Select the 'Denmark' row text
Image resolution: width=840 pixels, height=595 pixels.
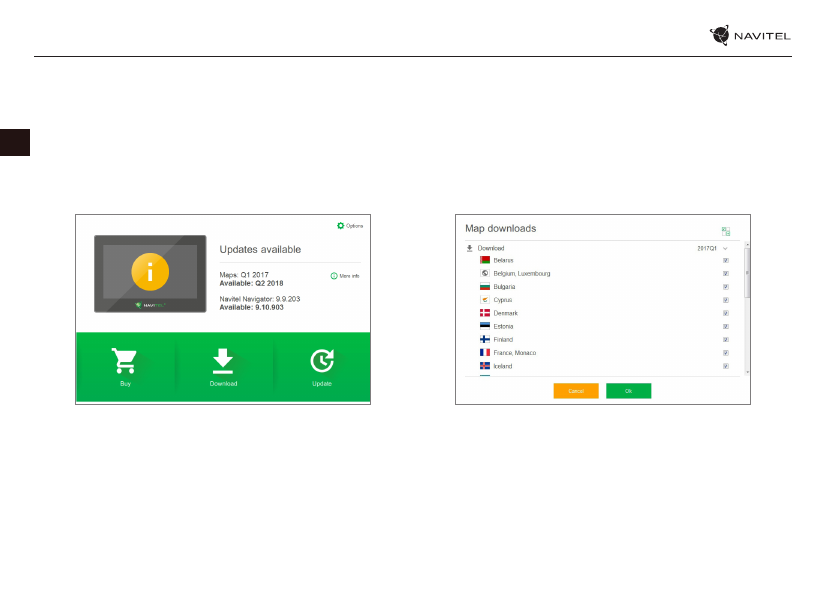[505, 313]
